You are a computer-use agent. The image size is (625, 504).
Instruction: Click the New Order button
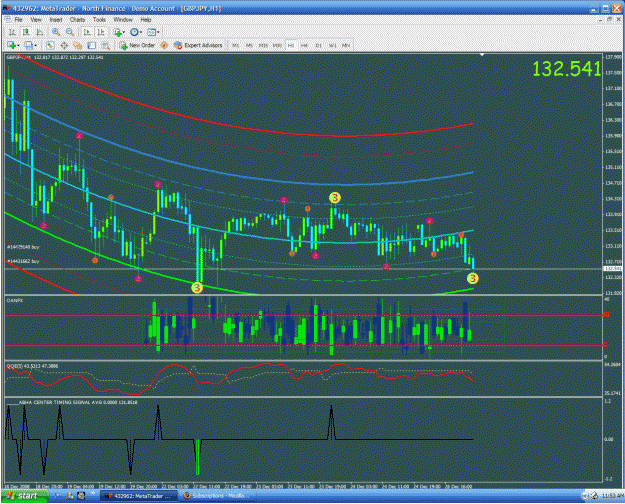coord(137,45)
